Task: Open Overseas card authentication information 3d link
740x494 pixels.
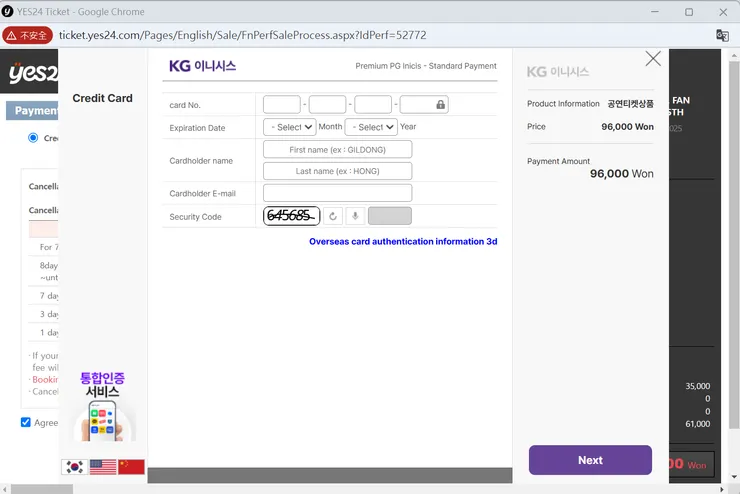Action: coord(403,242)
